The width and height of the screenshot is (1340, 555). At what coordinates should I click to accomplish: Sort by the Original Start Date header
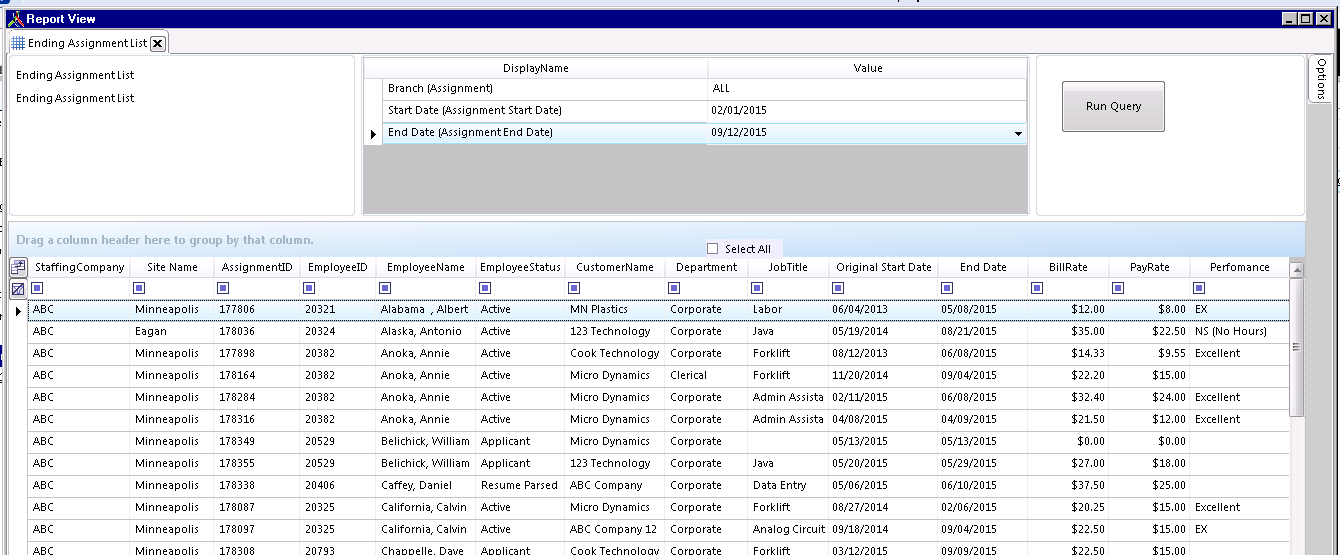point(883,267)
